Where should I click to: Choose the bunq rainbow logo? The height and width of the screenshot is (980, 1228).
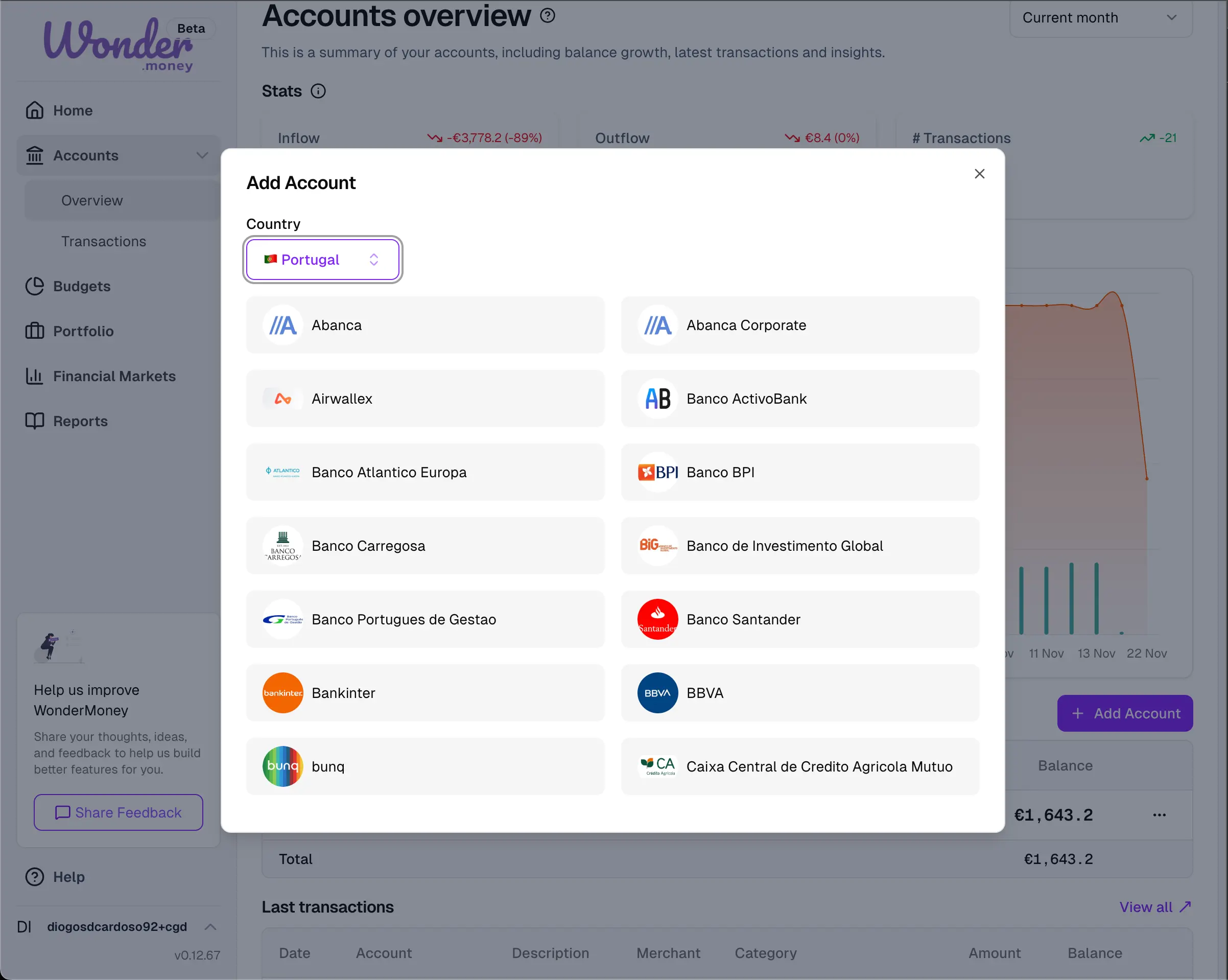coord(282,766)
